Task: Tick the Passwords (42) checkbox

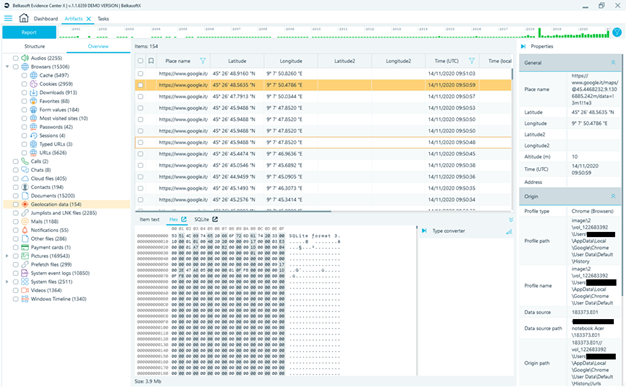Action: click(24, 127)
